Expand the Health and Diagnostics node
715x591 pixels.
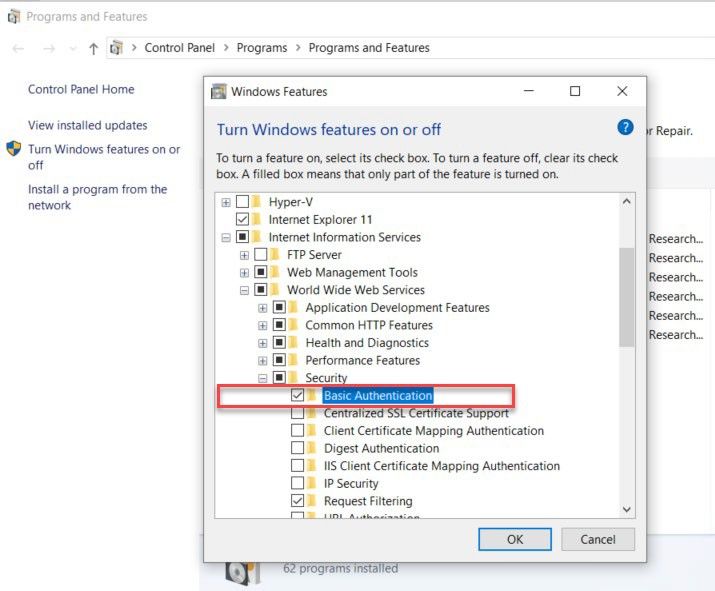pyautogui.click(x=263, y=343)
